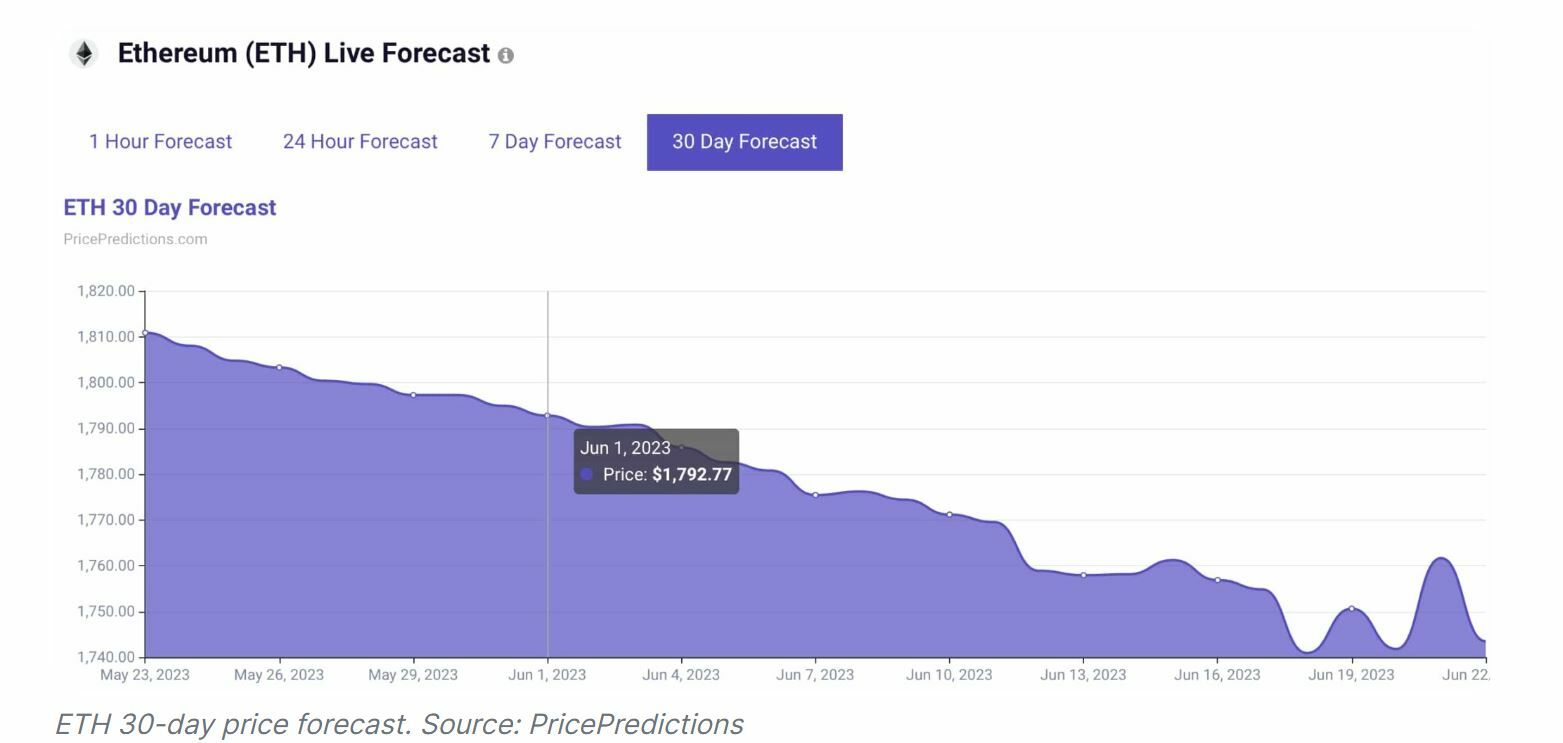Click the purple Price series dot in tooltip

tap(587, 475)
